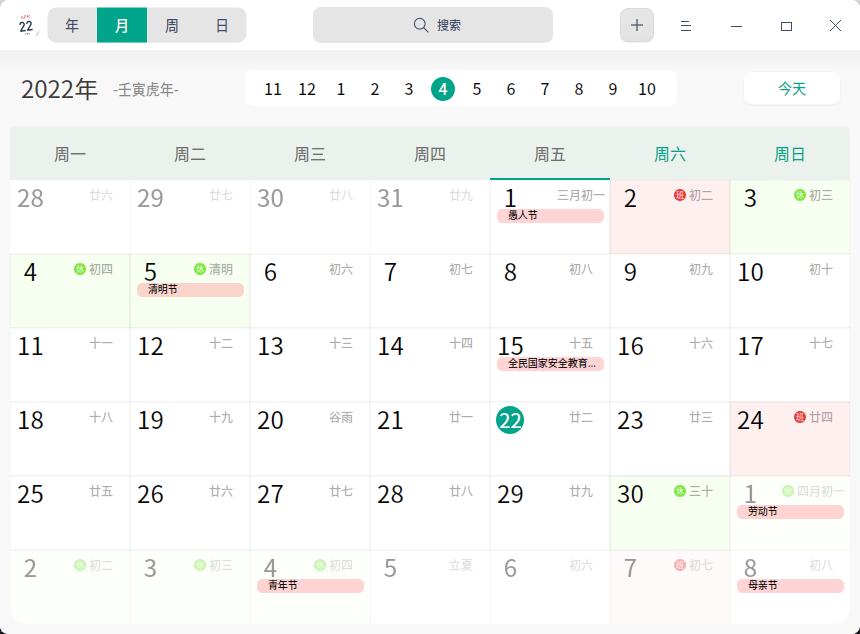Select April 15 date number
This screenshot has height=634, width=860.
pos(510,346)
